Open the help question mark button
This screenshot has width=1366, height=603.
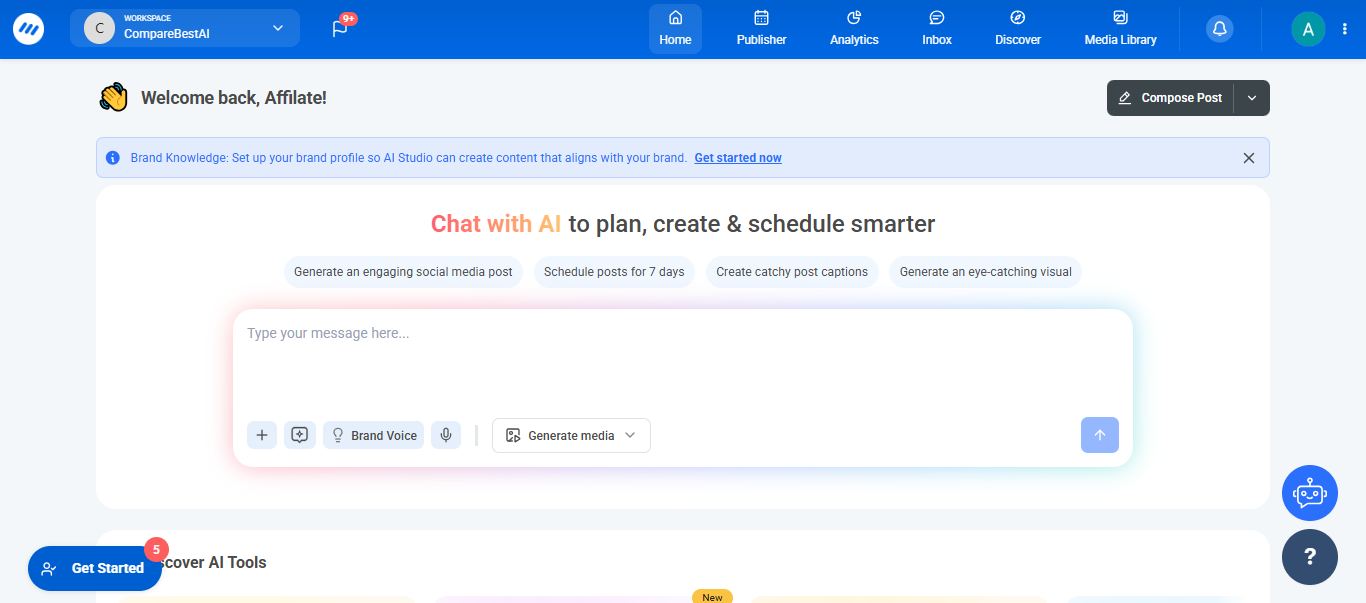tap(1310, 557)
